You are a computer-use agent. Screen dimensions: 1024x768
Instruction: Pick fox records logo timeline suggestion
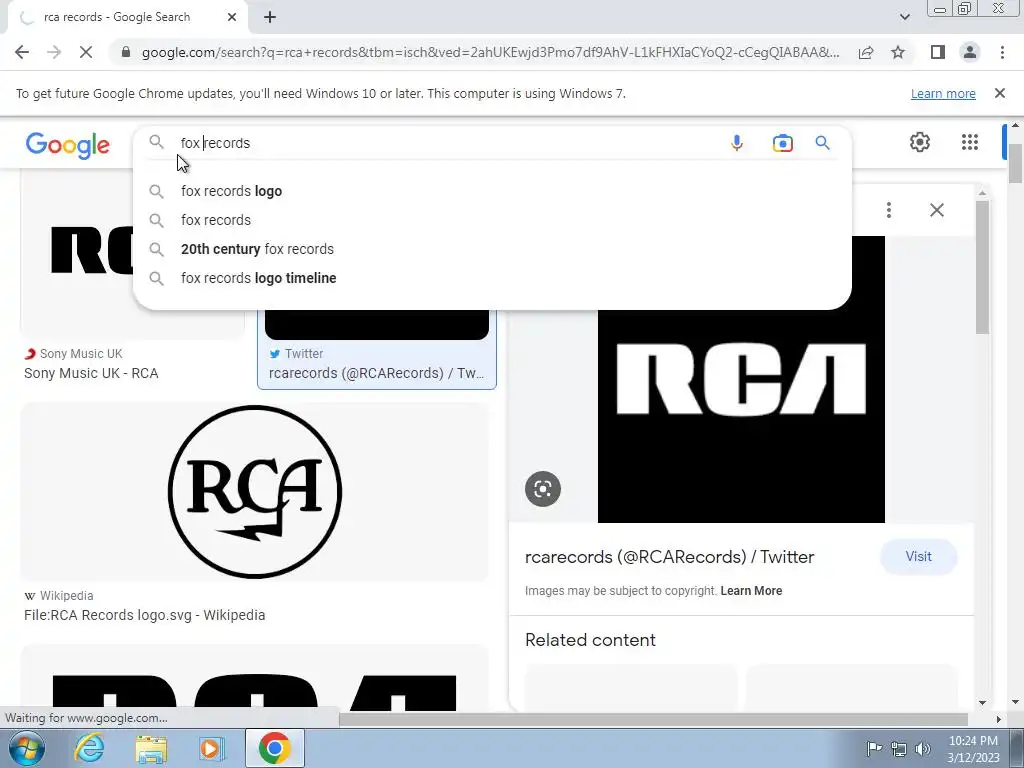pos(492,278)
